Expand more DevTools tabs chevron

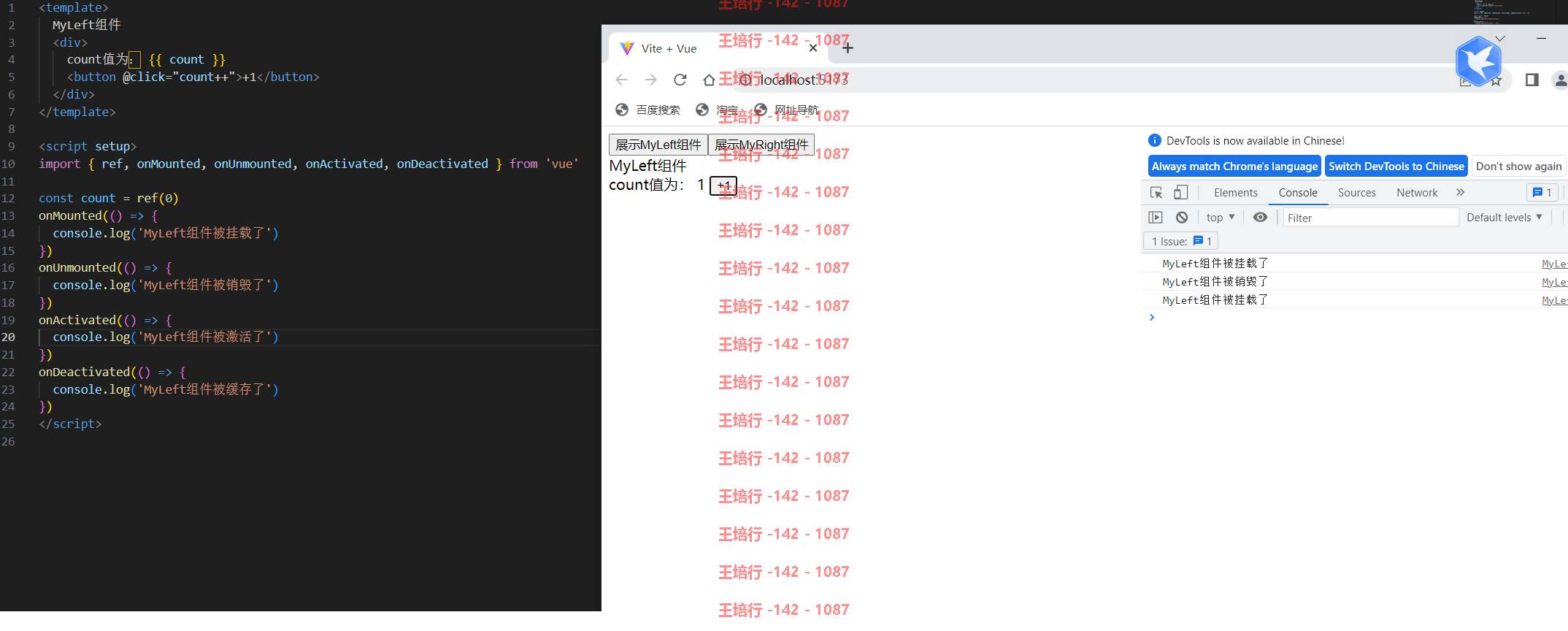click(x=1460, y=193)
